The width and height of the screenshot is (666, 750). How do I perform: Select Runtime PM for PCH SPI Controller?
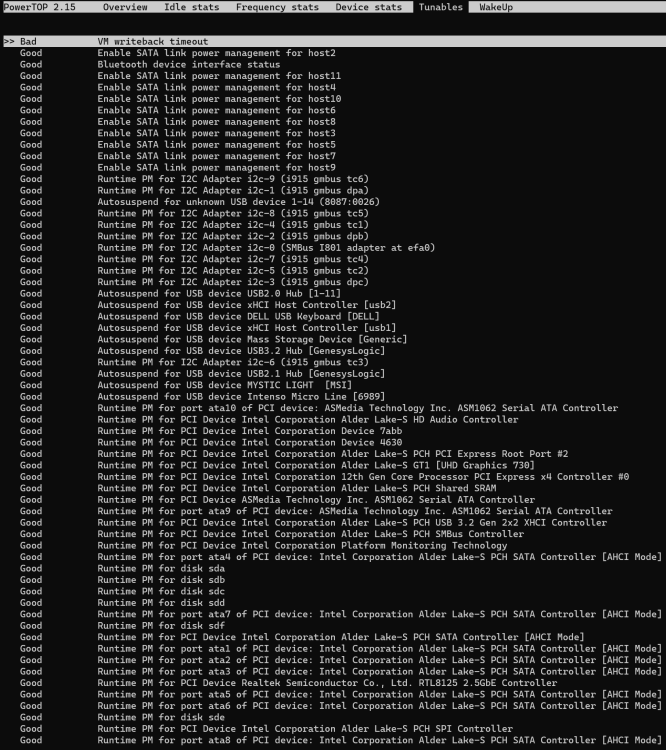pos(266,730)
